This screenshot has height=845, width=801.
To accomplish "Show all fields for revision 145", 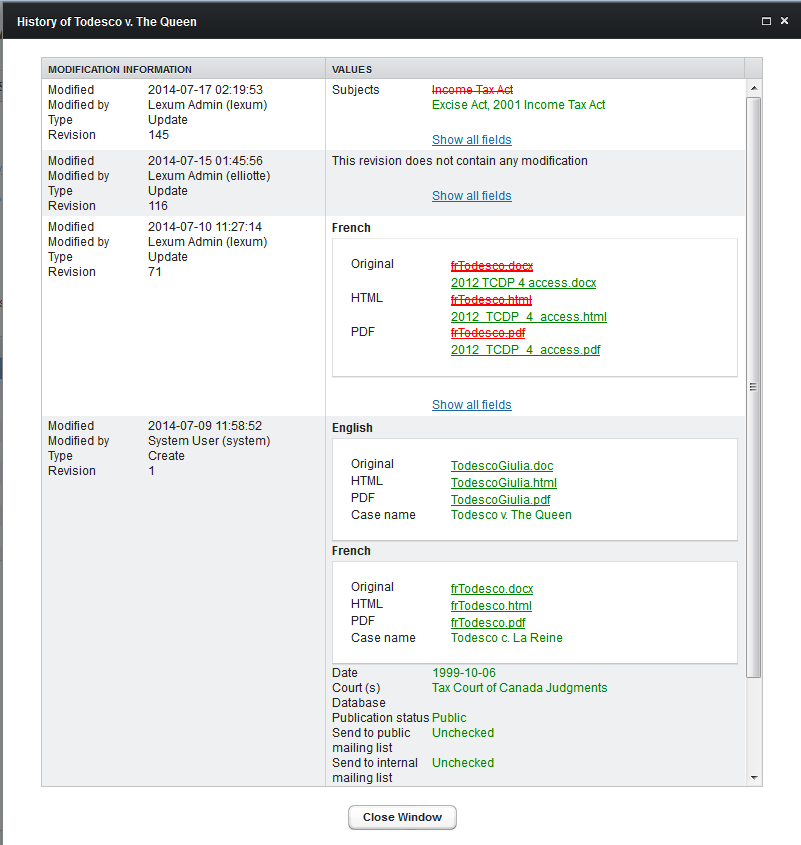I will point(471,140).
